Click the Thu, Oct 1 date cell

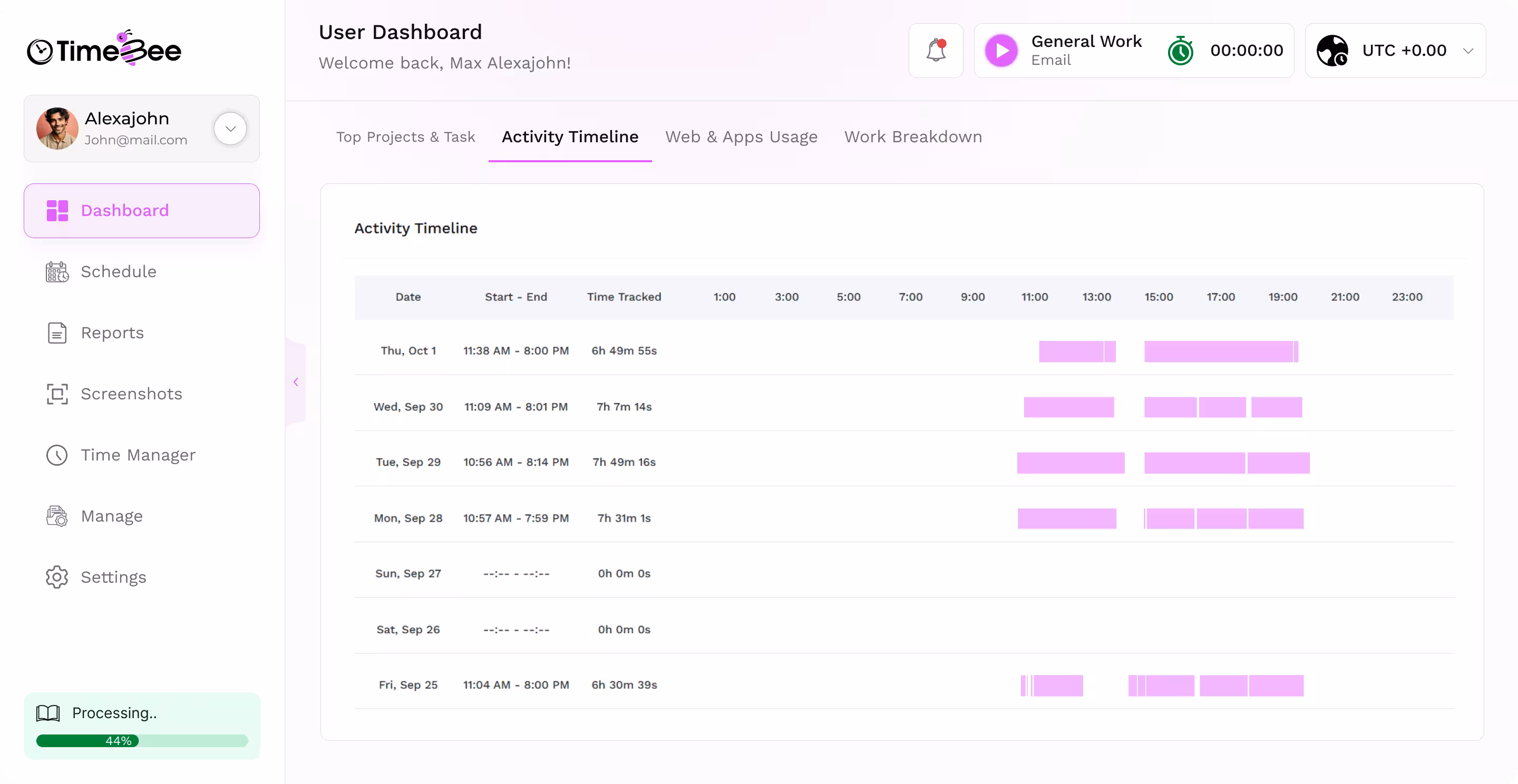click(x=408, y=351)
